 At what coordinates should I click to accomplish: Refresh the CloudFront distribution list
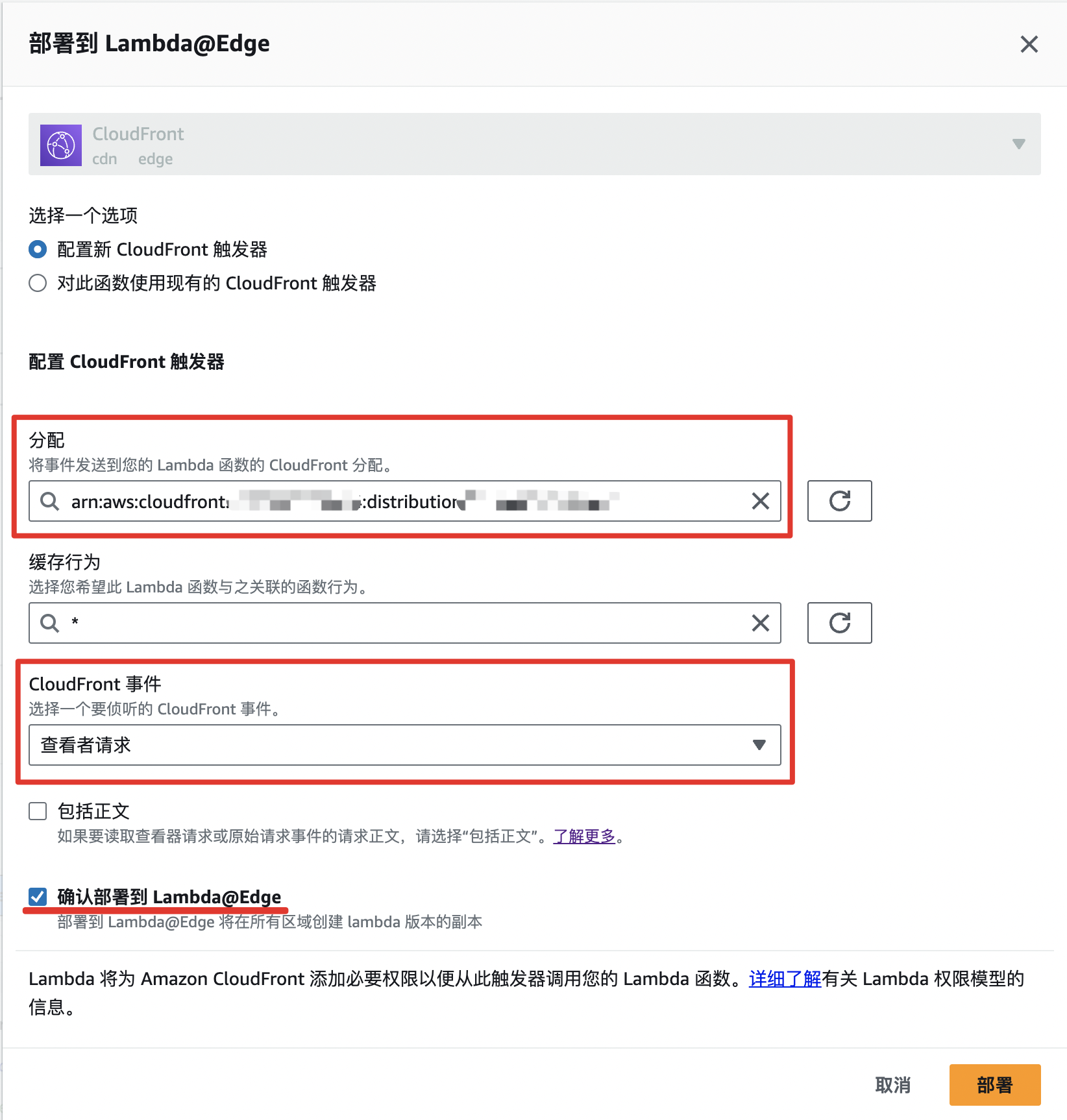click(839, 501)
